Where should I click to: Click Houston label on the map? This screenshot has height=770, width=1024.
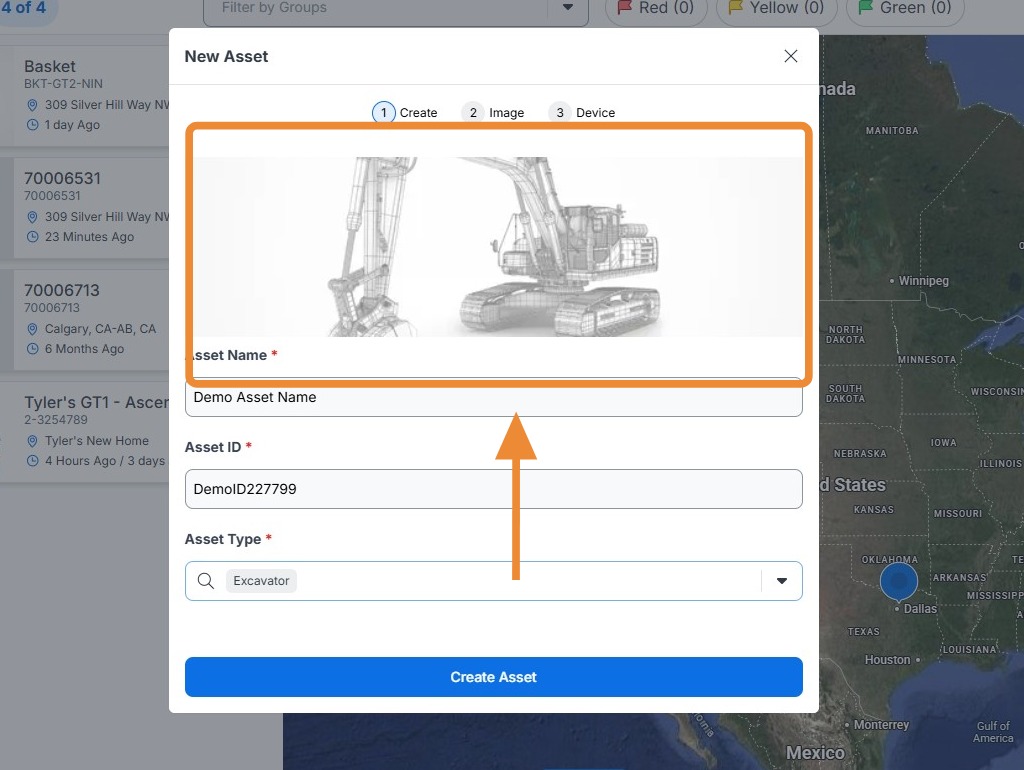coord(887,660)
